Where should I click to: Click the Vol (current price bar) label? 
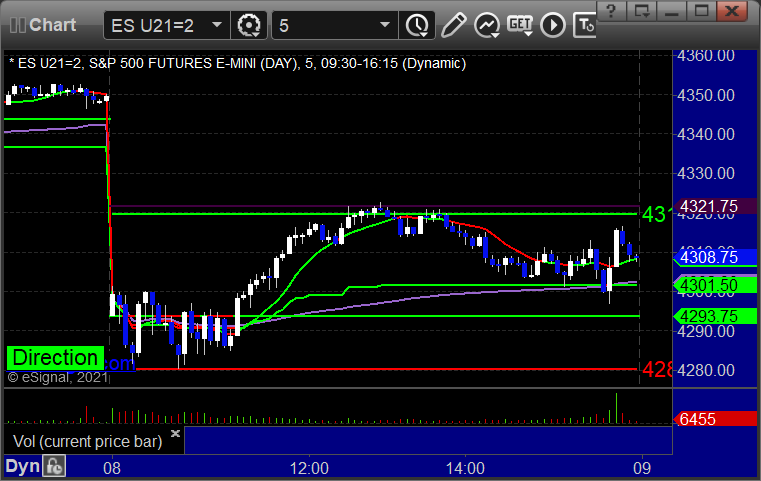click(87, 441)
